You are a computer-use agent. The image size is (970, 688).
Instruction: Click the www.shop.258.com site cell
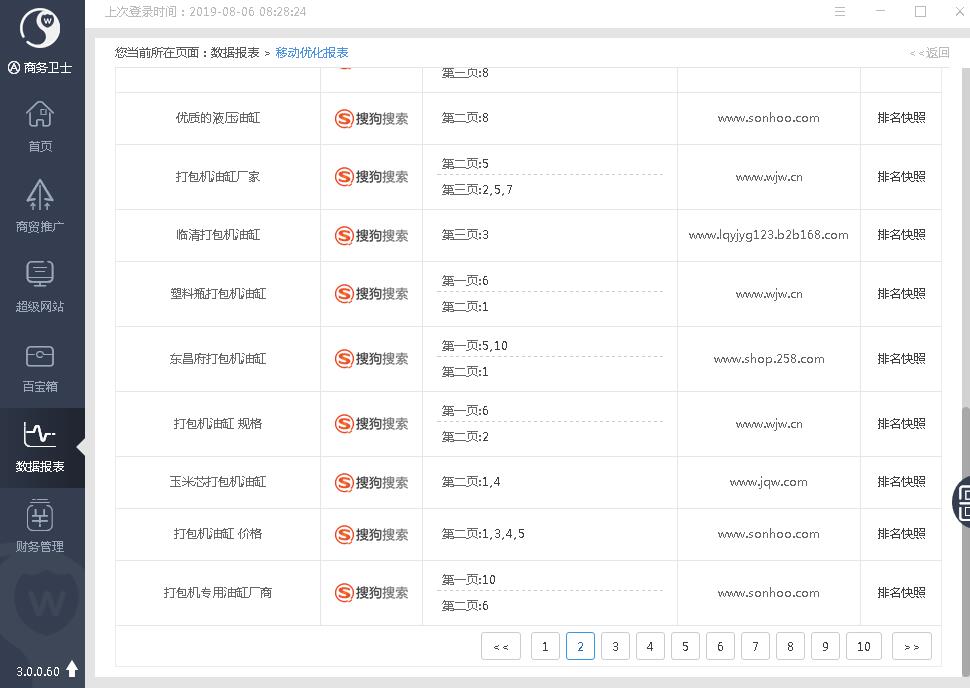[x=768, y=359]
